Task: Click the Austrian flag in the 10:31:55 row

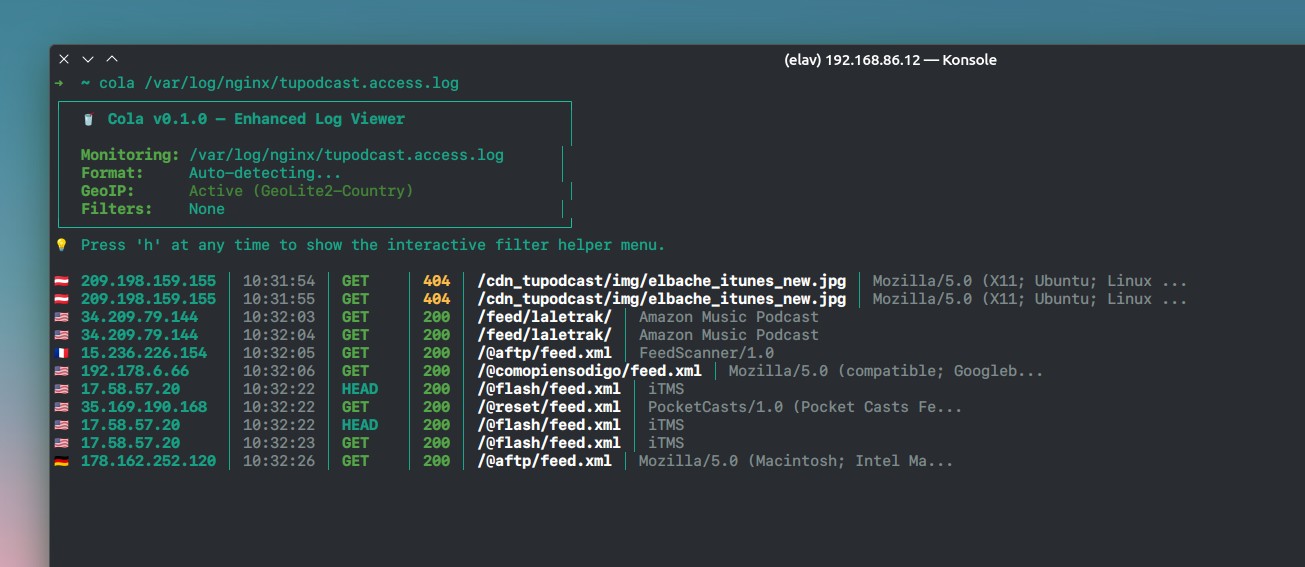Action: [x=62, y=299]
